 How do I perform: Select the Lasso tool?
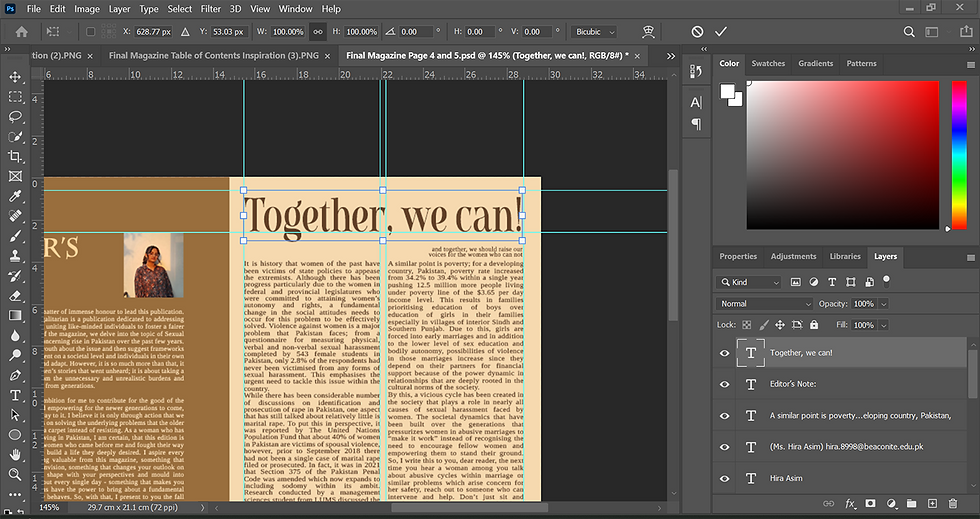click(x=15, y=117)
